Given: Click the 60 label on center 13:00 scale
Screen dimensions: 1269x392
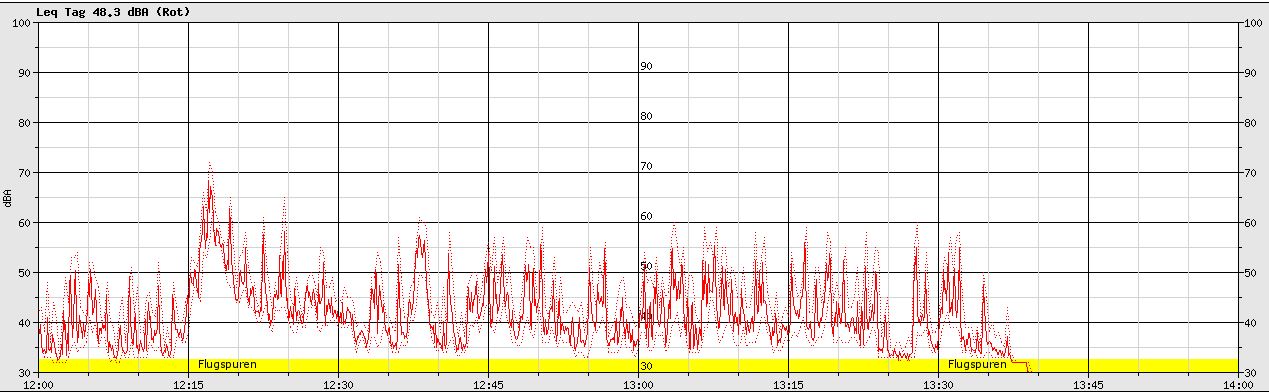Looking at the screenshot, I should pos(646,216).
